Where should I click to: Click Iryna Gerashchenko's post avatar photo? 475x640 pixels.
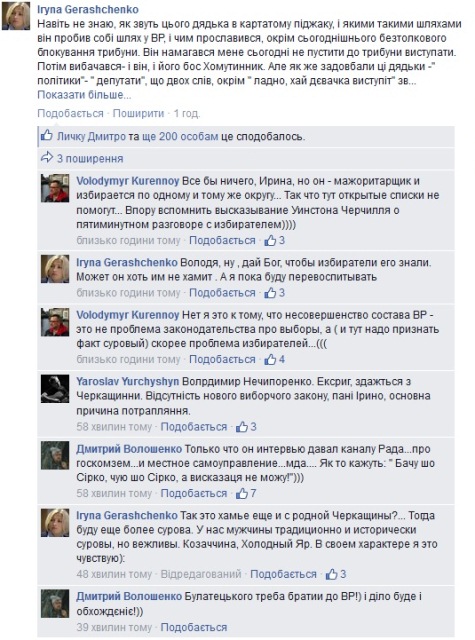[16, 16]
